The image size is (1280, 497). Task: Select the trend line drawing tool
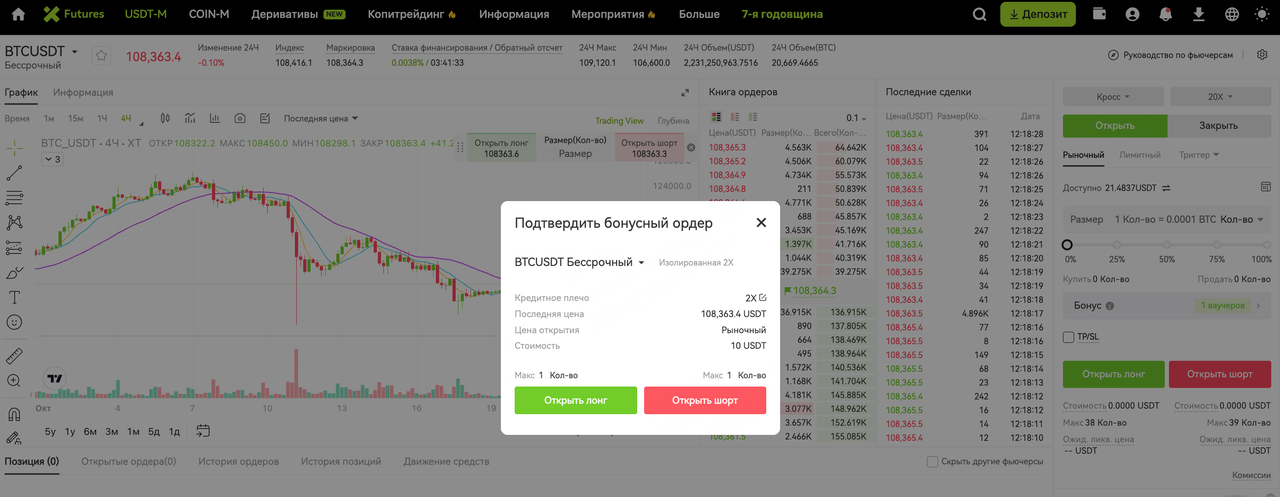point(14,173)
